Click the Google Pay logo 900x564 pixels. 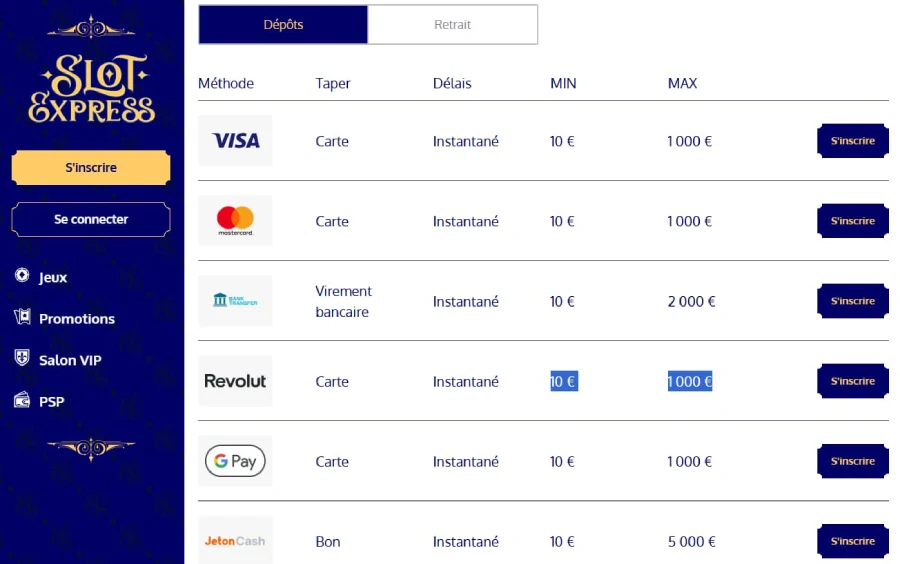point(235,461)
